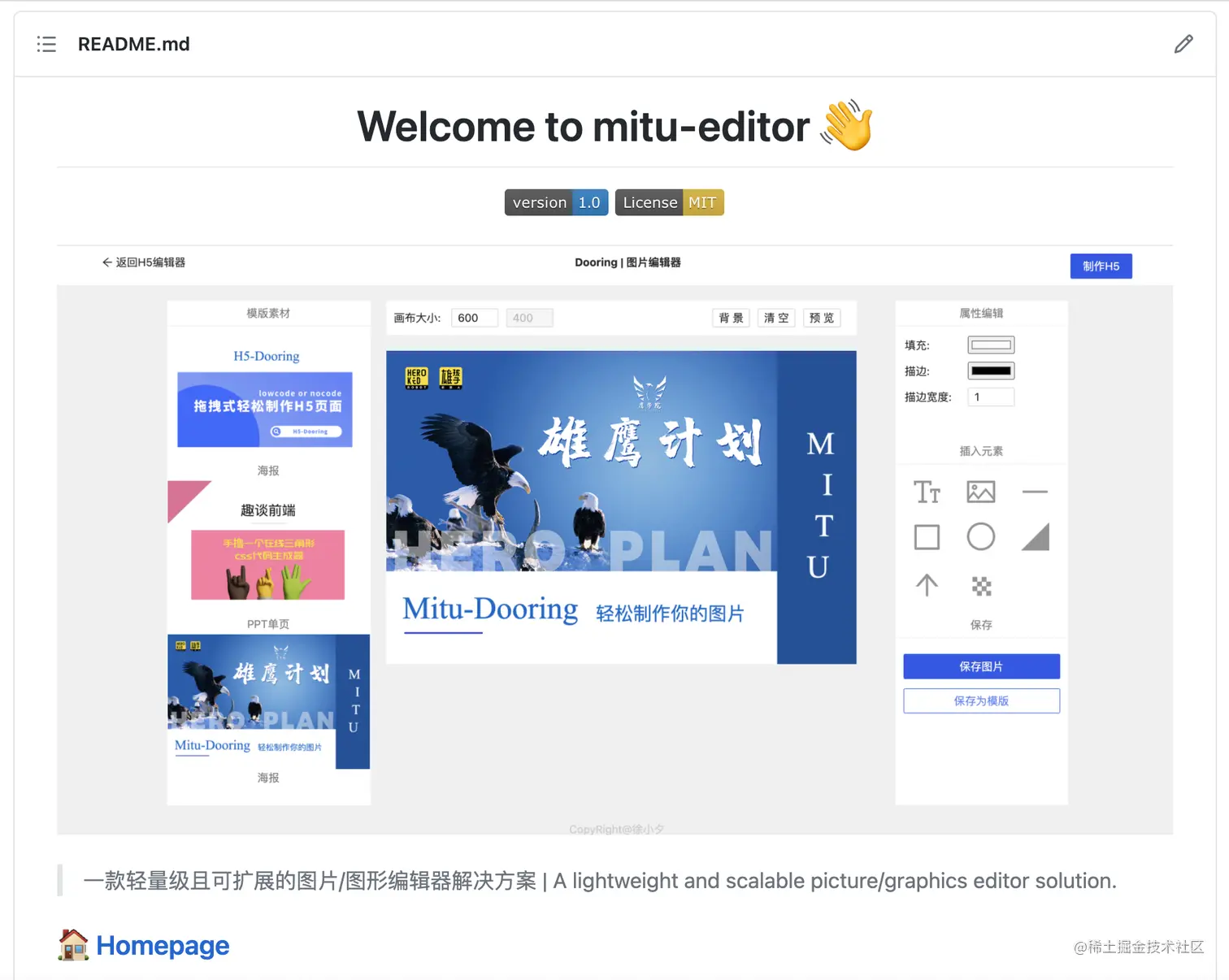Click the HERO PLAN text on the canvas
1229x980 pixels.
coord(583,550)
